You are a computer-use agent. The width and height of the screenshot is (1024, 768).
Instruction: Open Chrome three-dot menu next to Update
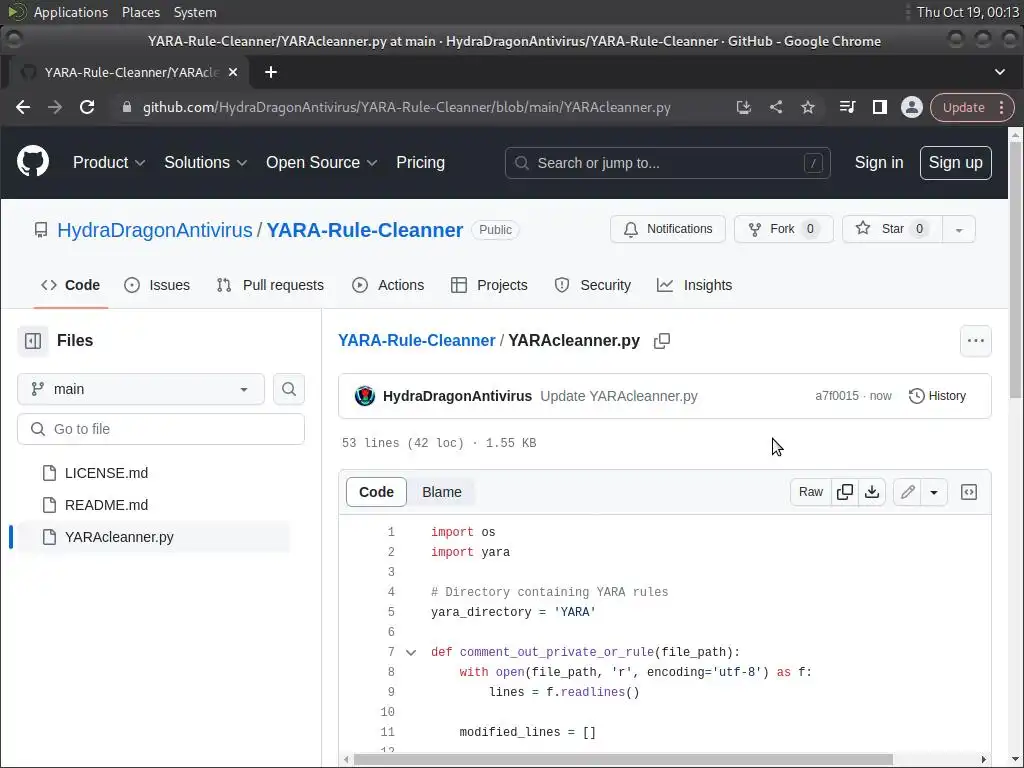click(x=1001, y=108)
